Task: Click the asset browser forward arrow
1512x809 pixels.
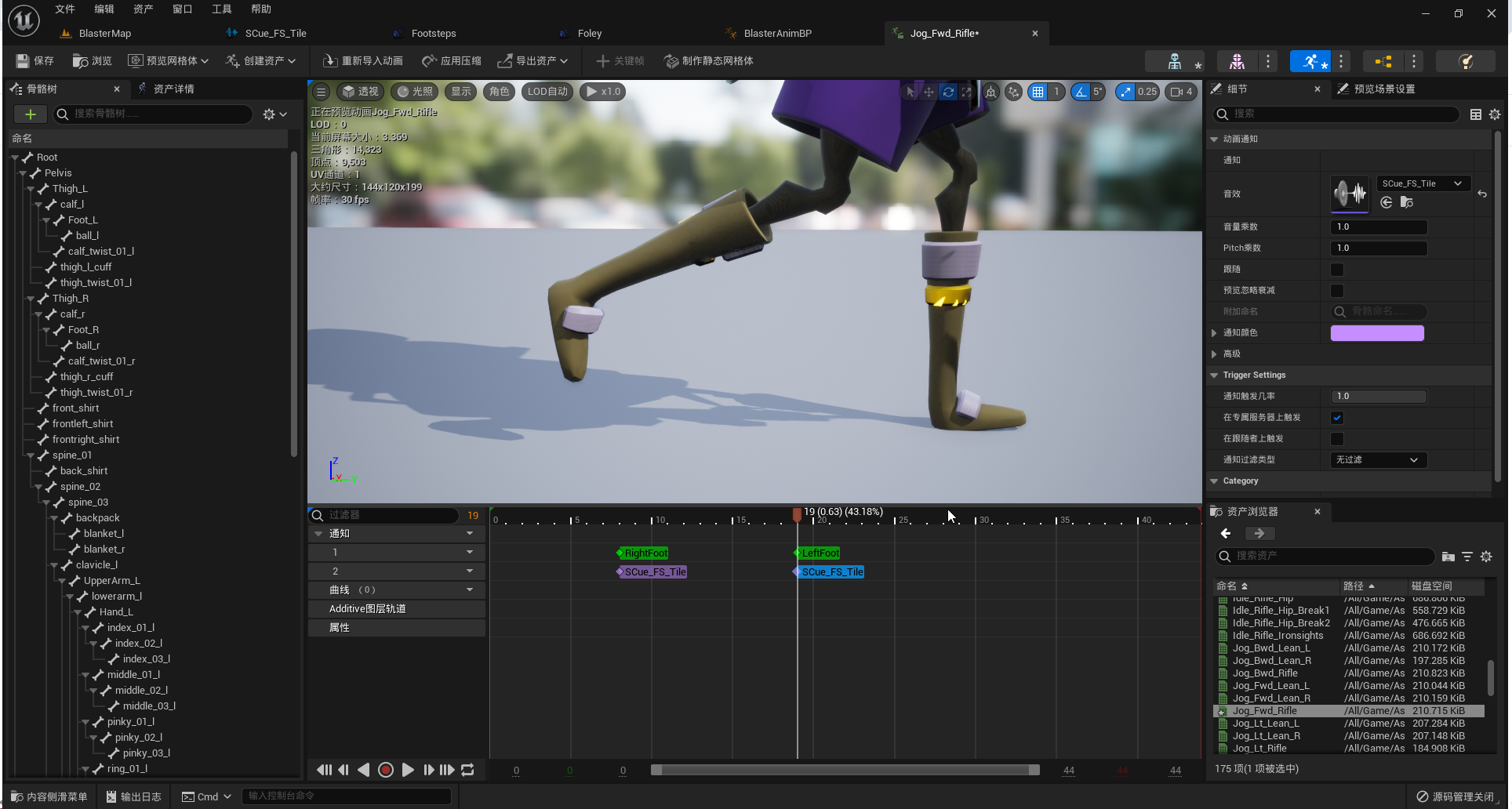Action: click(1259, 534)
